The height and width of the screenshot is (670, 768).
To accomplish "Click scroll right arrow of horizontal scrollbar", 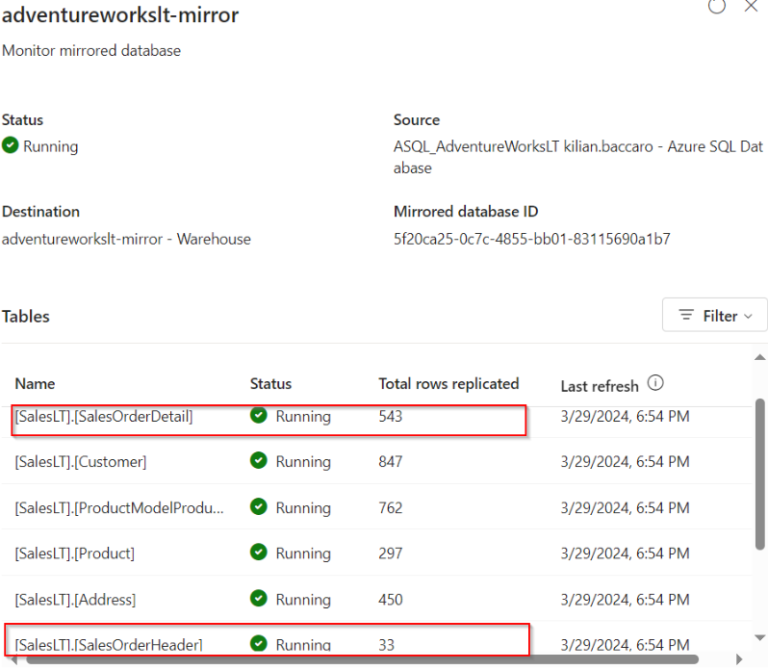I will (x=739, y=659).
